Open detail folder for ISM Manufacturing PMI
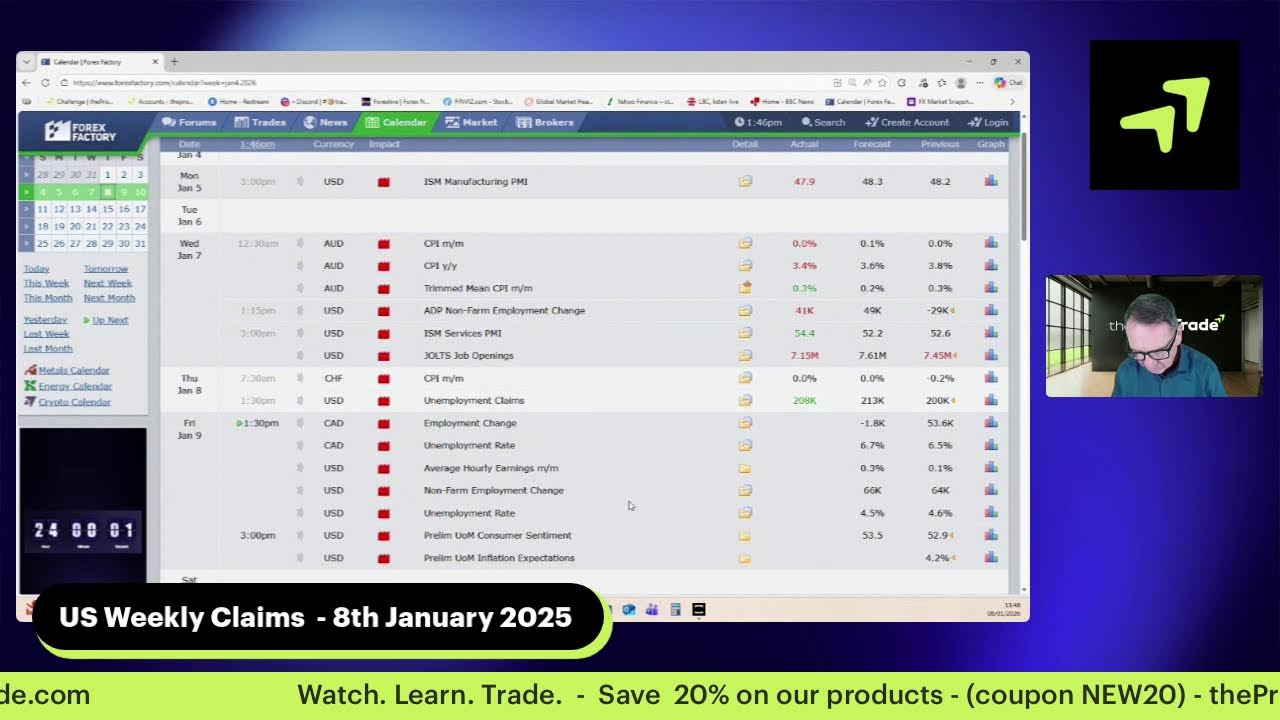The height and width of the screenshot is (720, 1280). [745, 182]
